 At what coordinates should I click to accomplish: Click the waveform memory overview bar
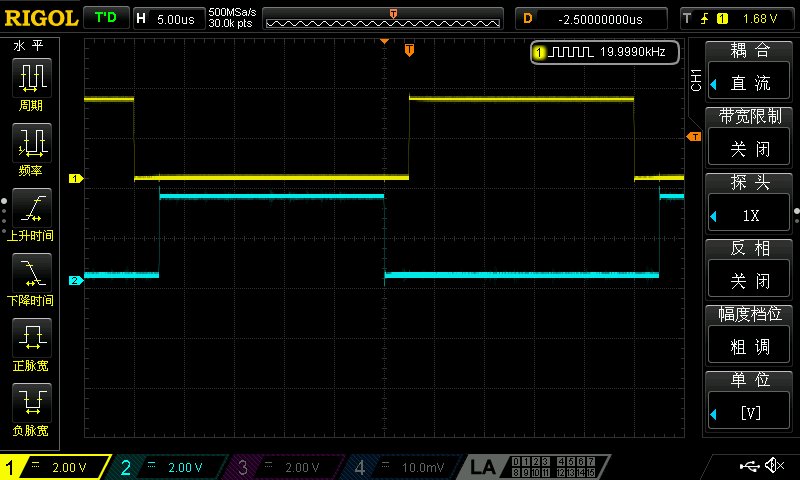click(x=383, y=19)
